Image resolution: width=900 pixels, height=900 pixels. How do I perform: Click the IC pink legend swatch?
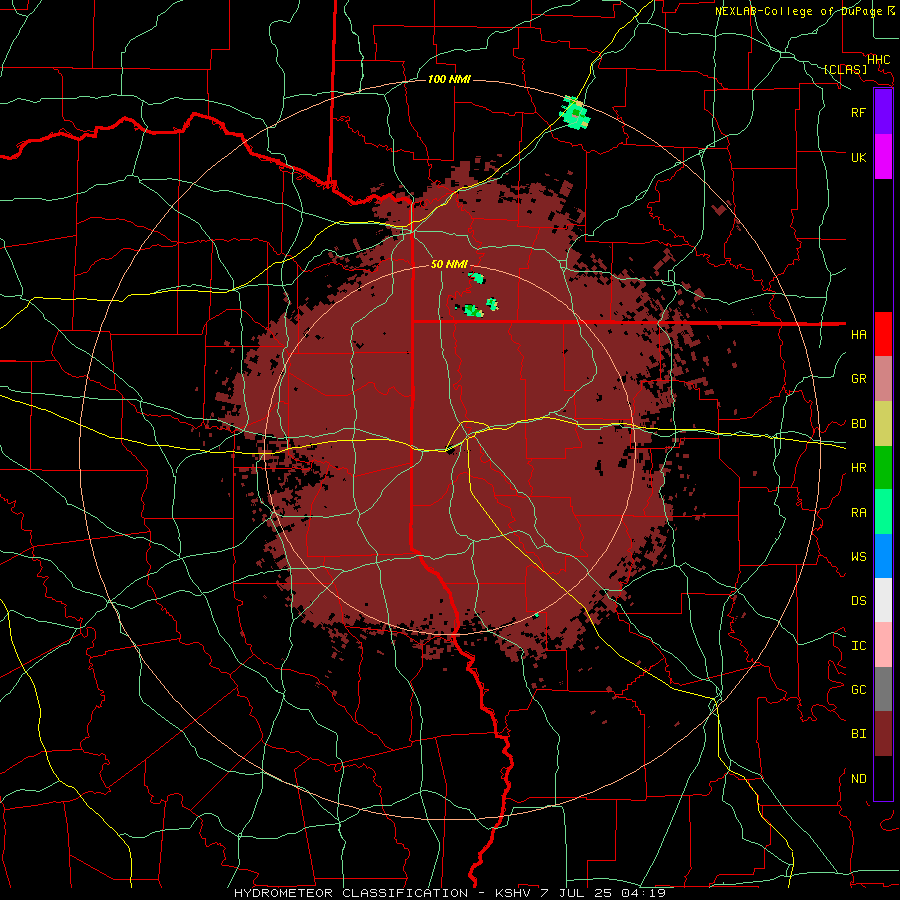[883, 645]
